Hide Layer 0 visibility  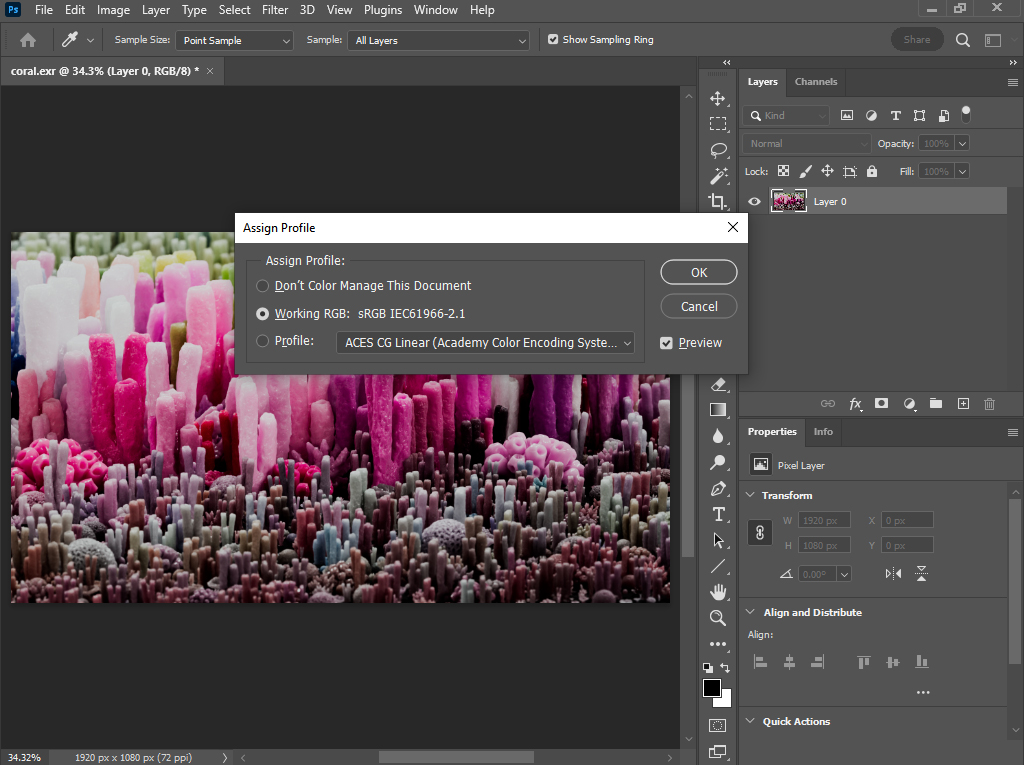(x=754, y=200)
